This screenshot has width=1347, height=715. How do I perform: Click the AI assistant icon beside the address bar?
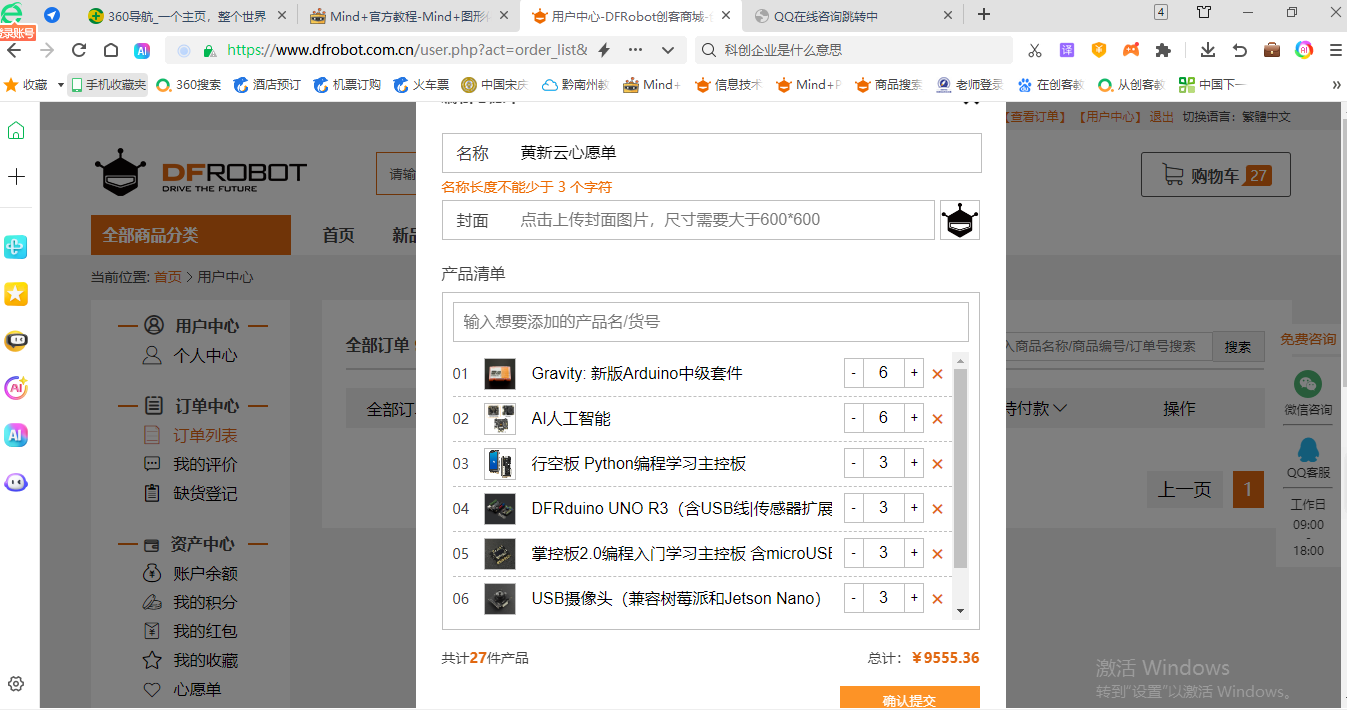[142, 50]
